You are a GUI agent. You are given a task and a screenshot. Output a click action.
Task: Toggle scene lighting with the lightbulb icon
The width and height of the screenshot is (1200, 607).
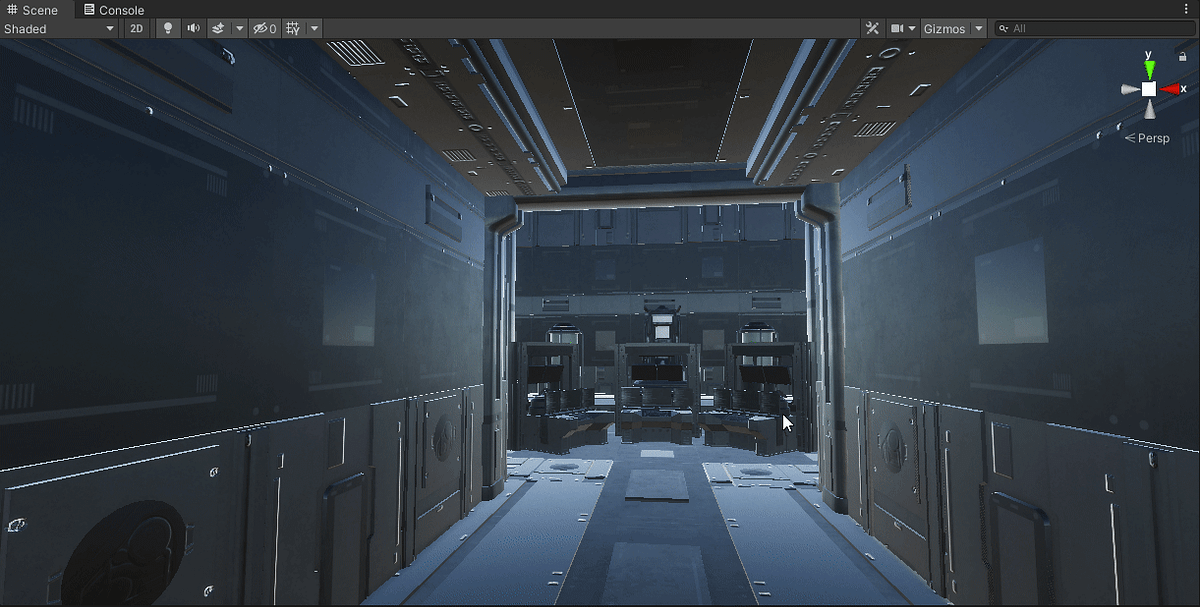(166, 28)
